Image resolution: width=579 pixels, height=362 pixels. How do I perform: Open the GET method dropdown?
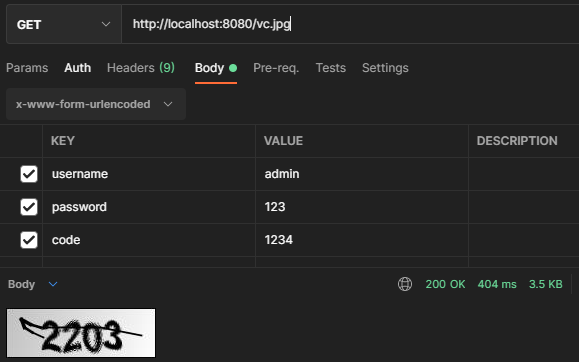[64, 24]
